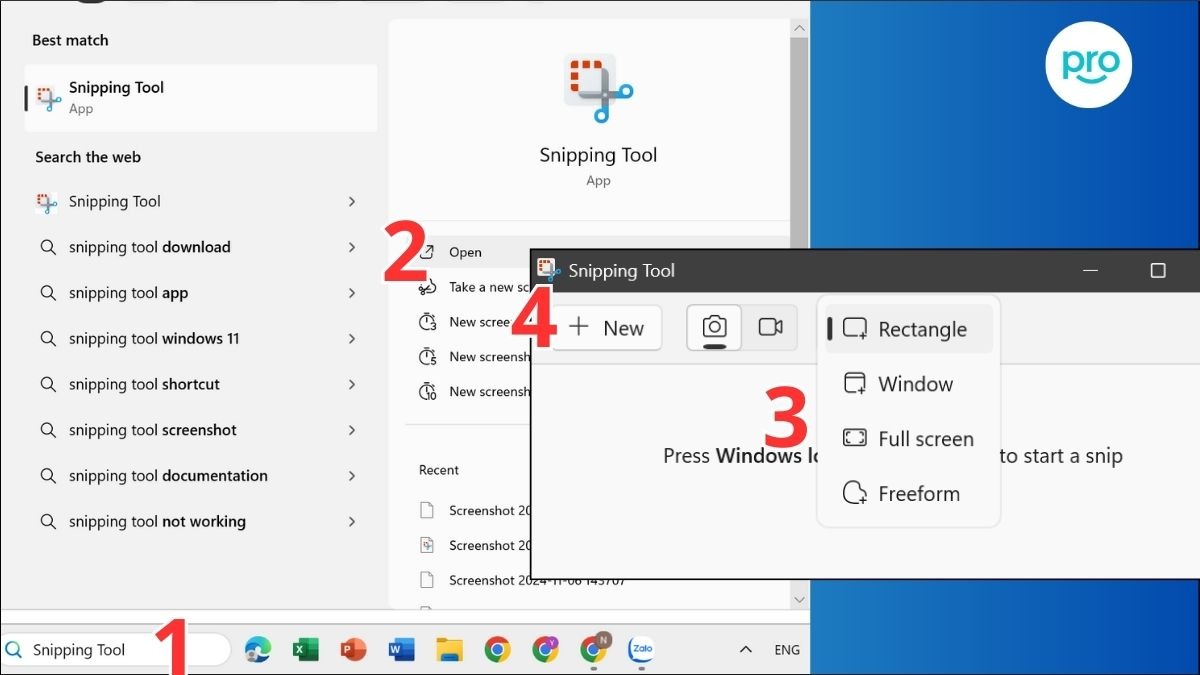Click ENG language indicator
This screenshot has width=1200, height=675.
[x=787, y=650]
